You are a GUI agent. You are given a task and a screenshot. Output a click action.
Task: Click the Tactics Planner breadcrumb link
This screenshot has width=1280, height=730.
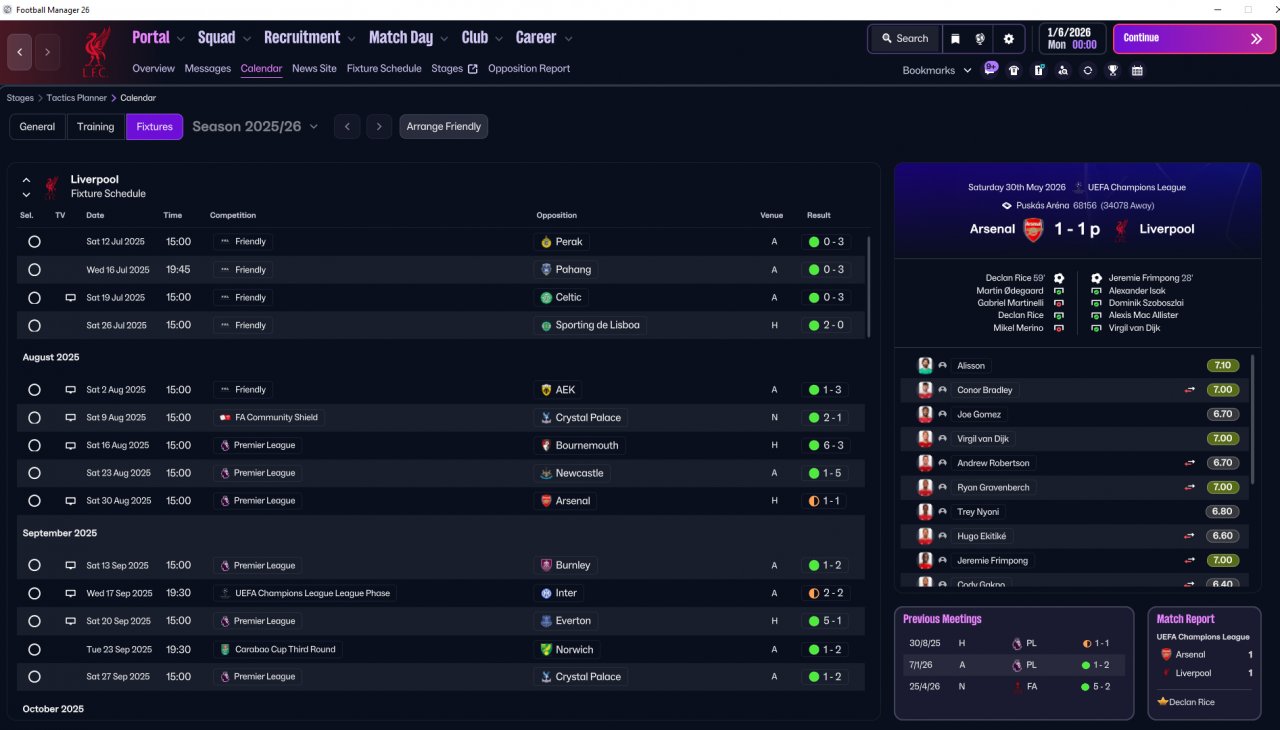pyautogui.click(x=77, y=98)
